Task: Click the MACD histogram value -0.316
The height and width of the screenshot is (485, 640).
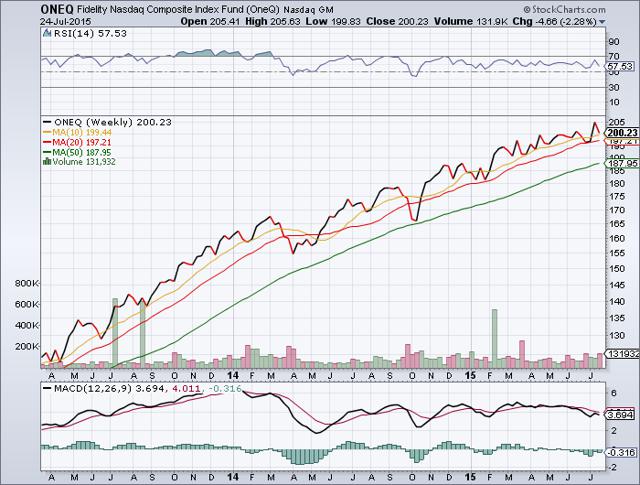Action: tap(225, 389)
